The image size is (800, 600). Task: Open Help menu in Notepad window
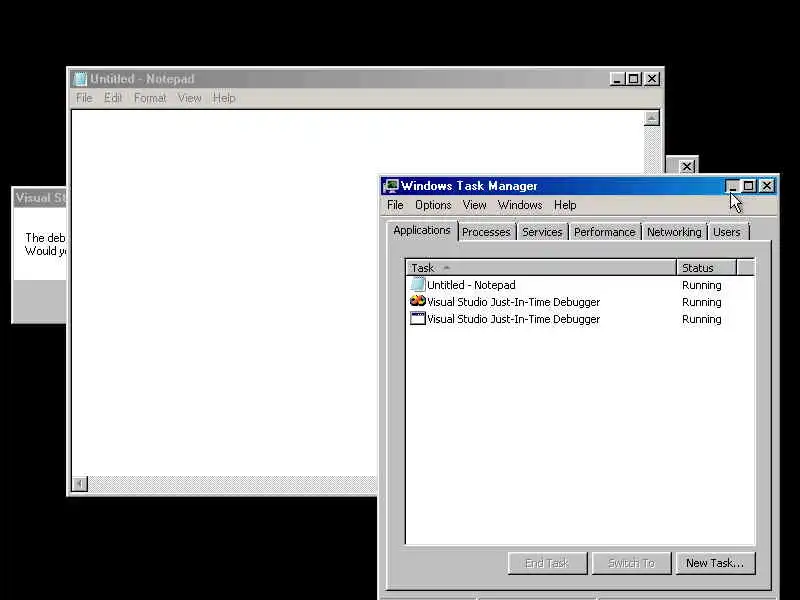[224, 98]
